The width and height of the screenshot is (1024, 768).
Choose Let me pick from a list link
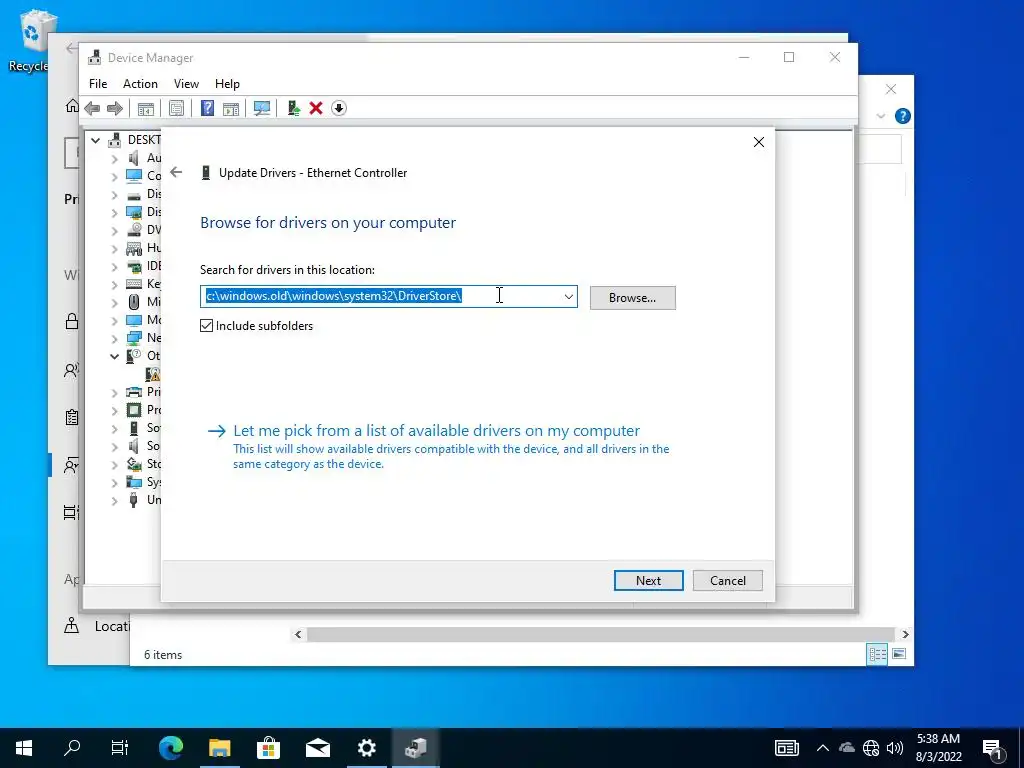(x=436, y=431)
